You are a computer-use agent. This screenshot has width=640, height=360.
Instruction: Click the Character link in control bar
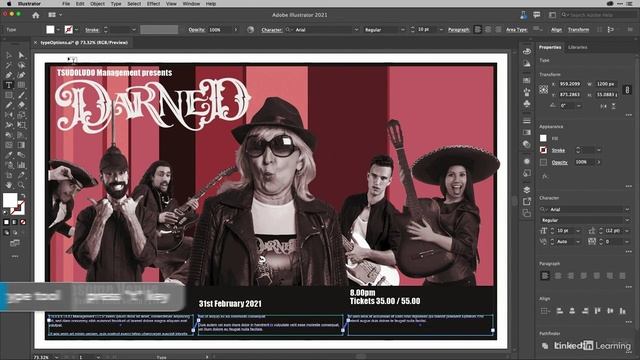[x=271, y=30]
